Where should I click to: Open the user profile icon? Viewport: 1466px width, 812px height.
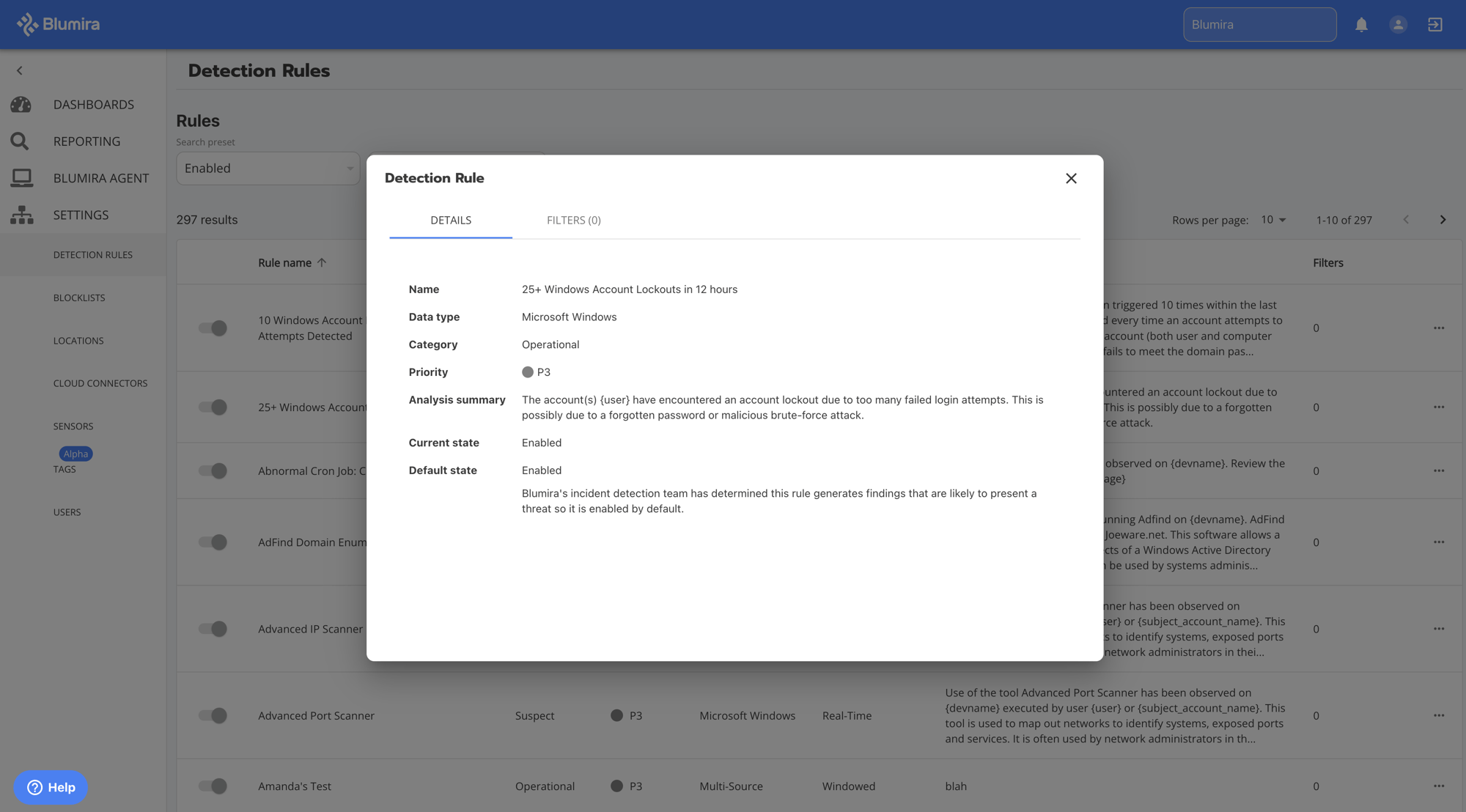click(x=1398, y=24)
